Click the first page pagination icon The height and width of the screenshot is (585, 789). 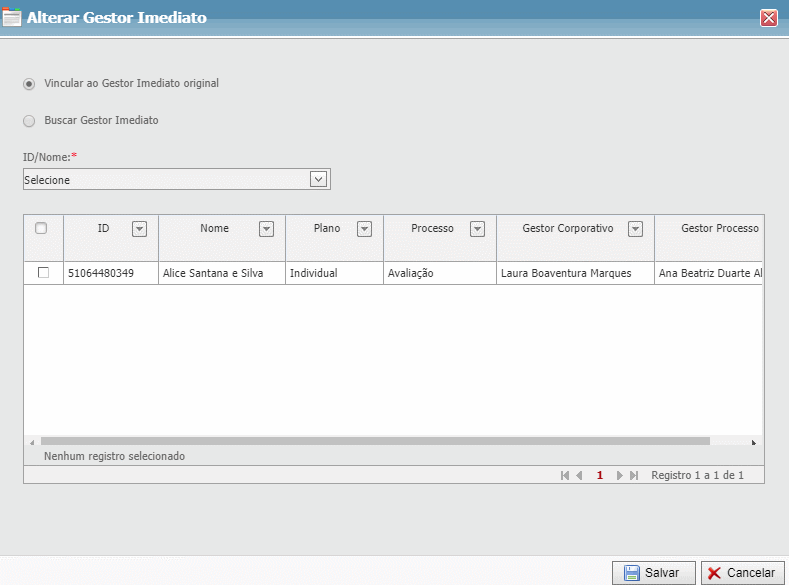click(565, 475)
